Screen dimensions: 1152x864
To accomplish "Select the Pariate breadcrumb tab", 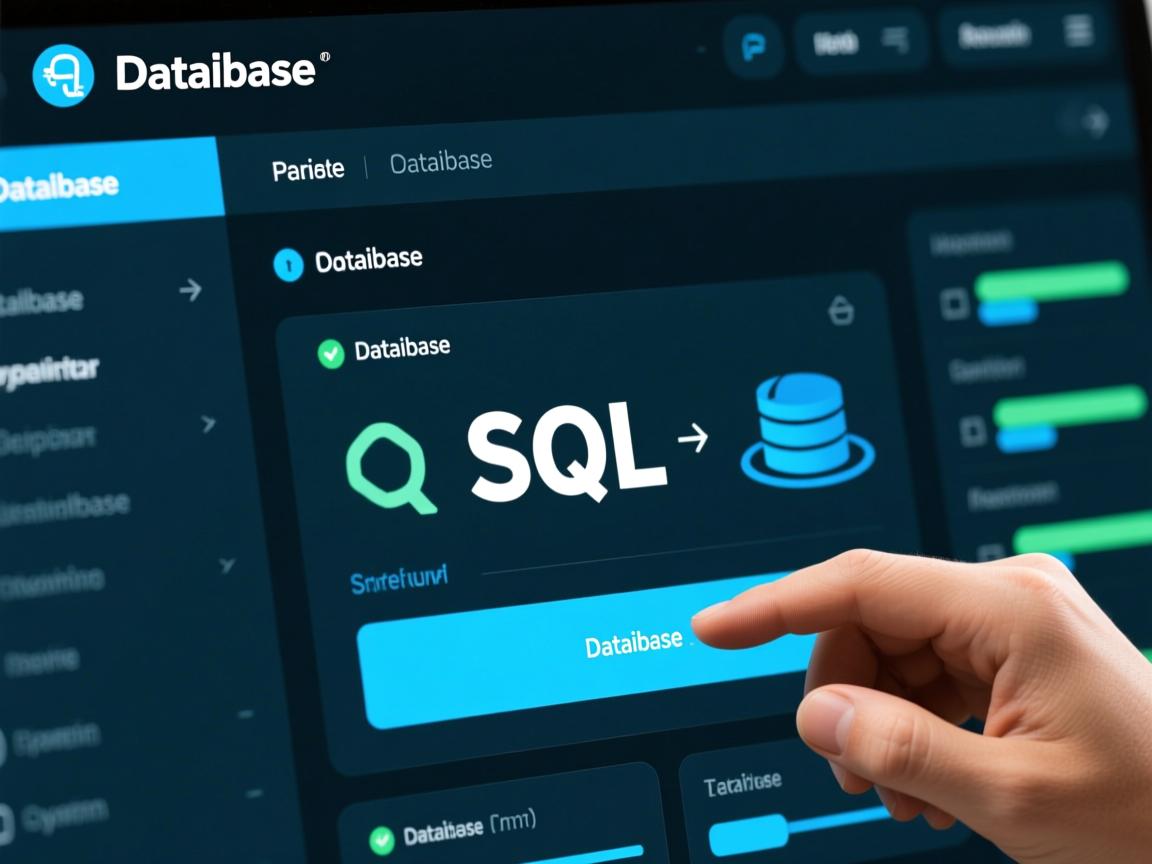I will (308, 169).
